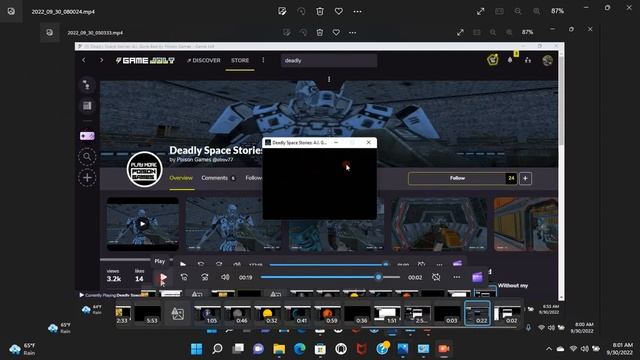Screen dimensions: 640x360
Task: Select filmstrip video thumbnail labeled 0:59
Action: point(327,314)
